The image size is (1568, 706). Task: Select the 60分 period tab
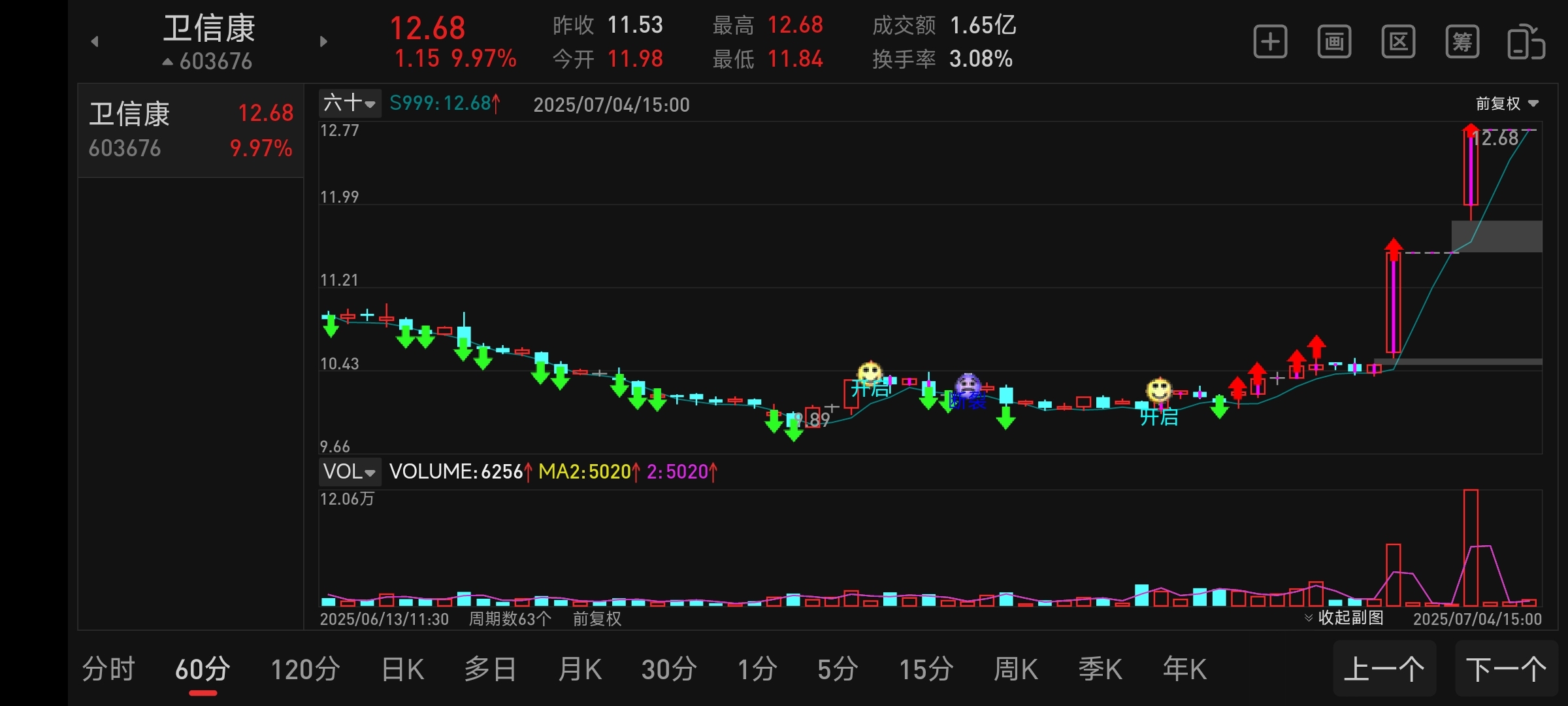pos(203,669)
